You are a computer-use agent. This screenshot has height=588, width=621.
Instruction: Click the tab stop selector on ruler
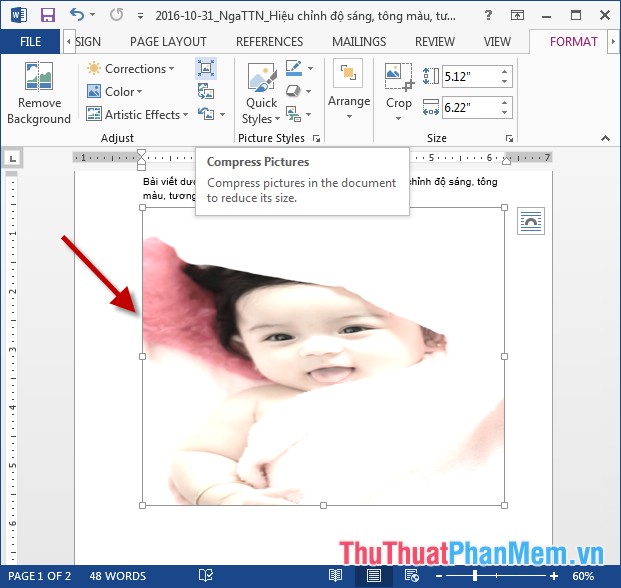point(13,159)
